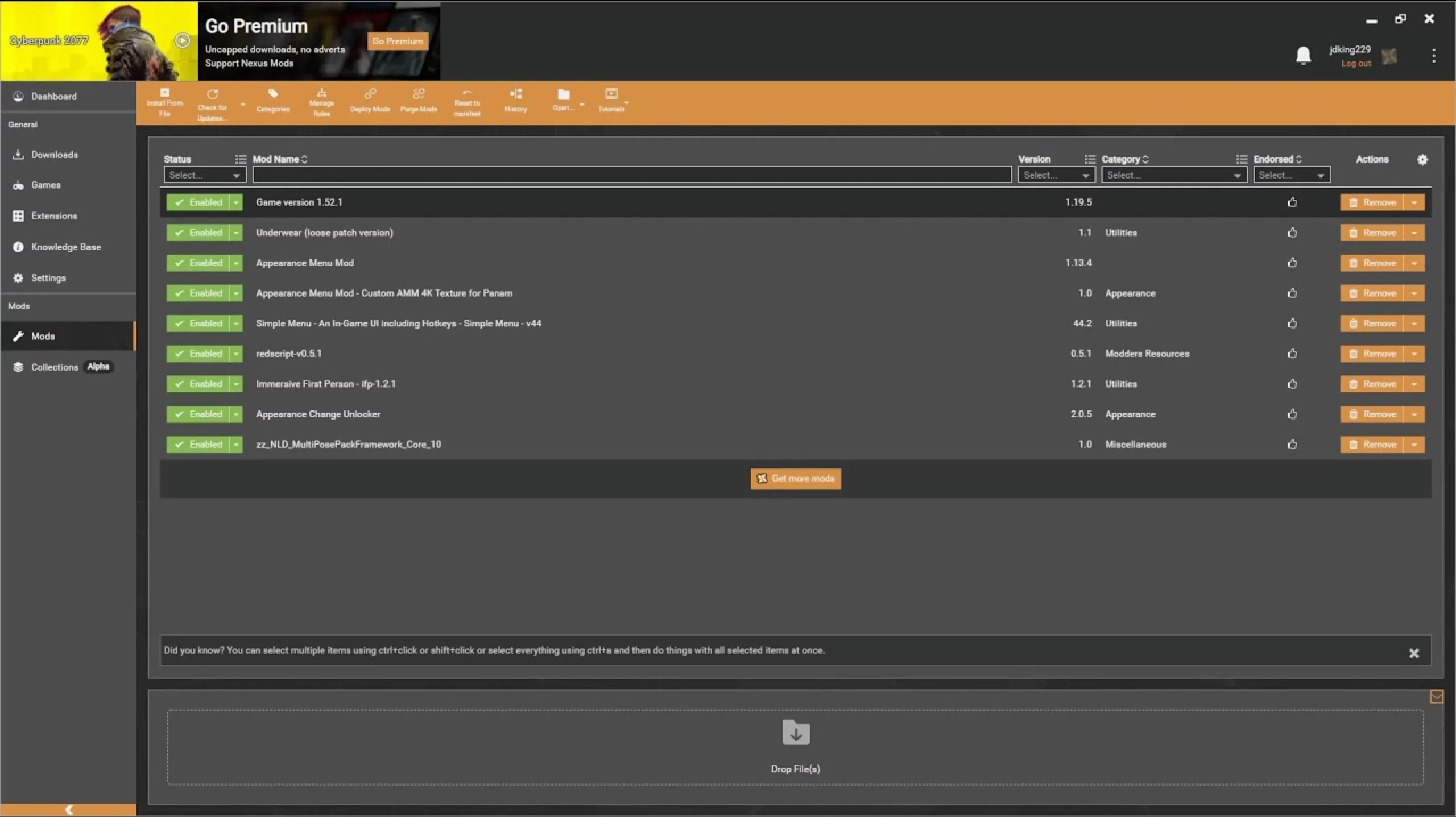
Task: Click the Purge Mods toolbar icon
Action: pos(419,100)
